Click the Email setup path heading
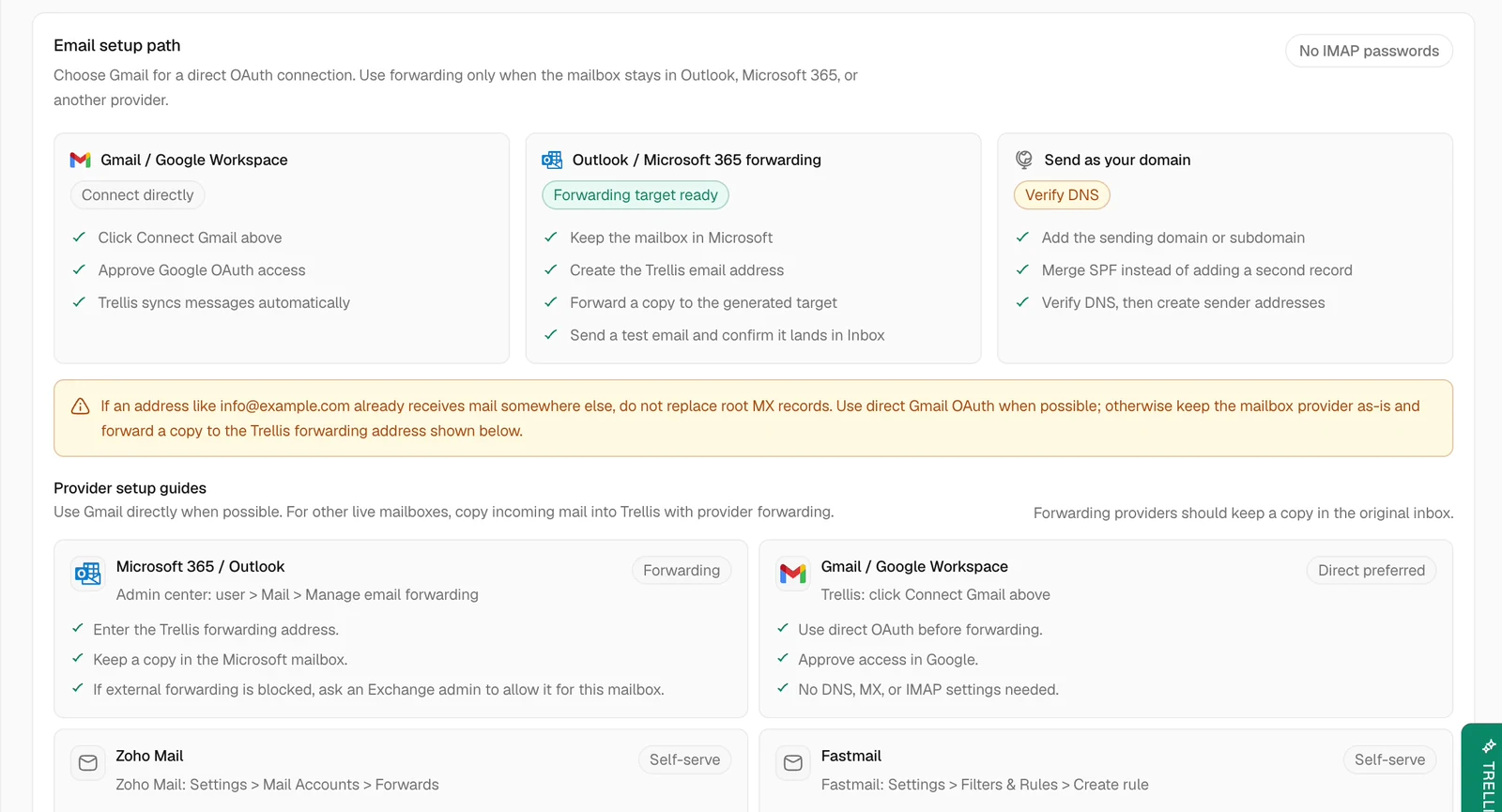The width and height of the screenshot is (1502, 812). (x=117, y=46)
